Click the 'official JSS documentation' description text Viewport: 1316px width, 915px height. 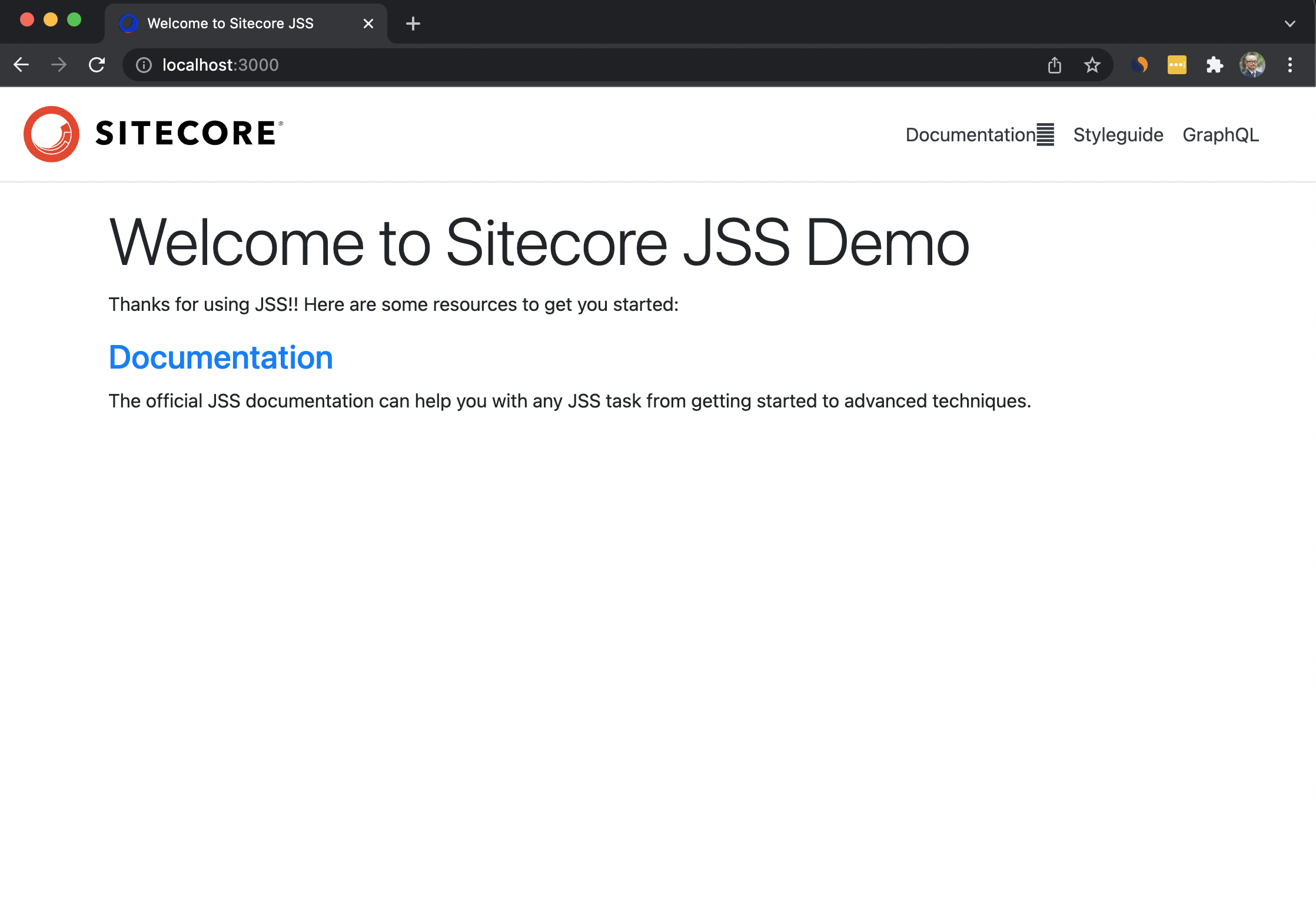tap(570, 401)
